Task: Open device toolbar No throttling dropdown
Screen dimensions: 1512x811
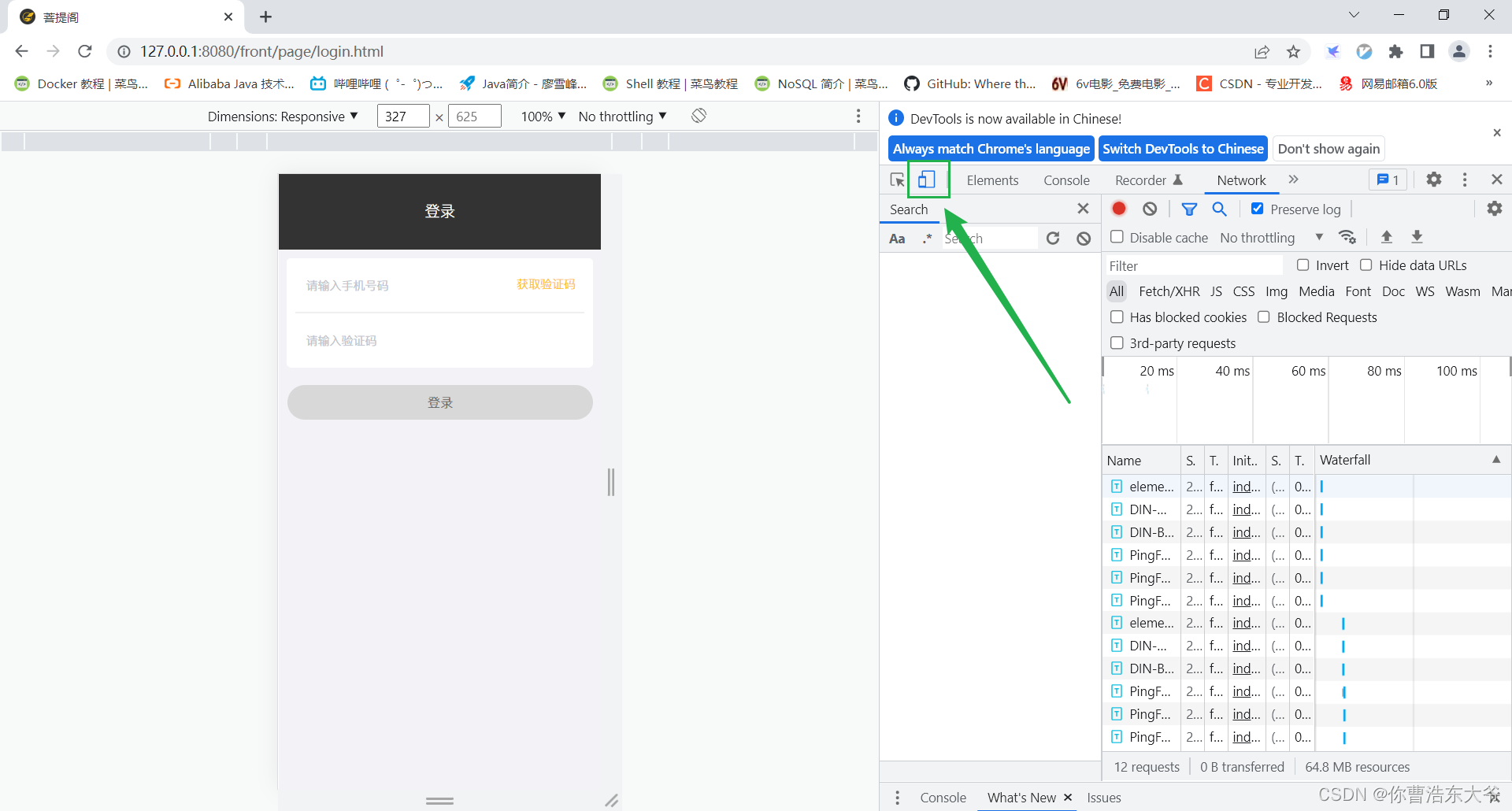Action: pyautogui.click(x=622, y=117)
